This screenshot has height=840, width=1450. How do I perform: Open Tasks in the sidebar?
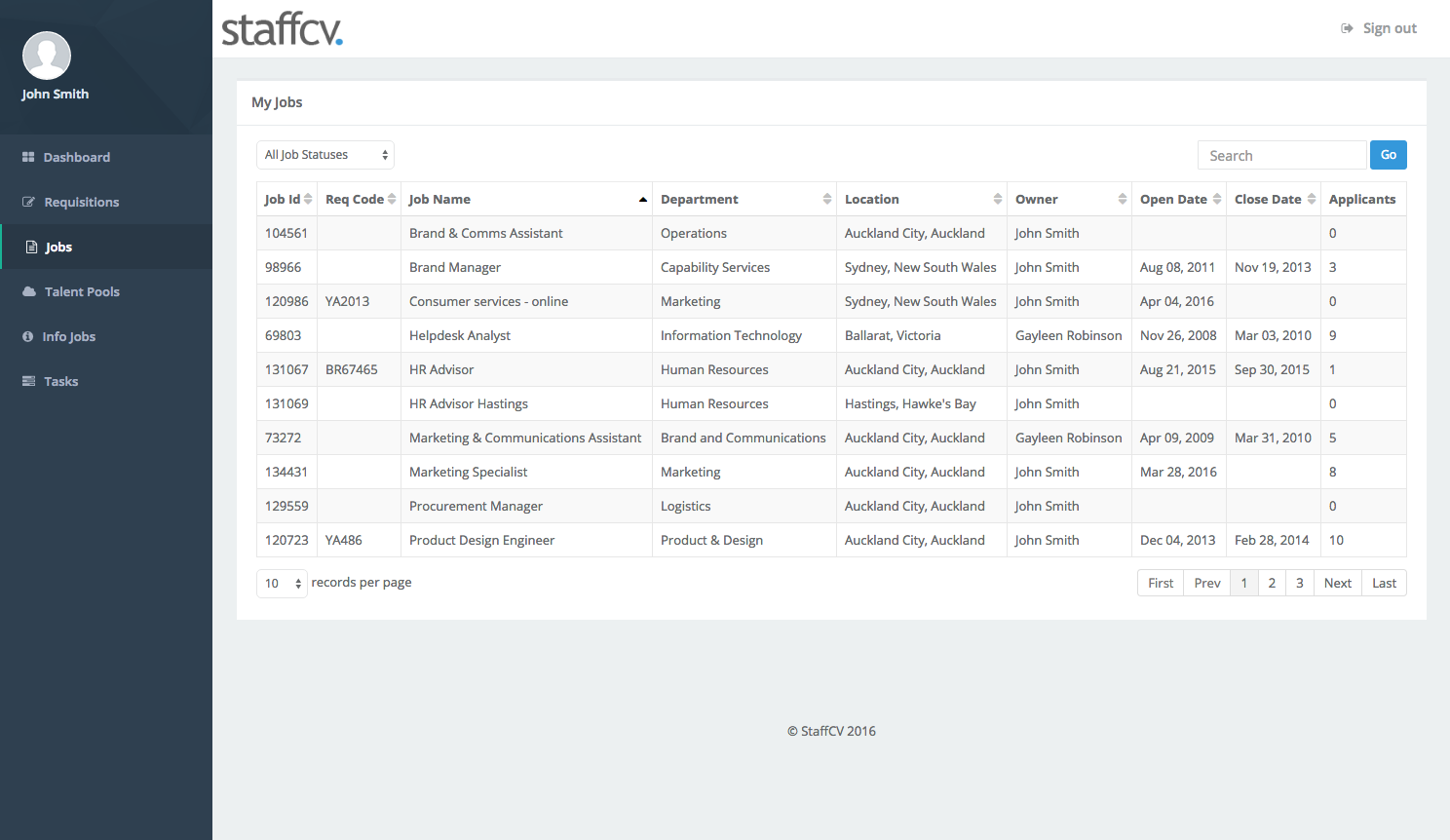(106, 381)
